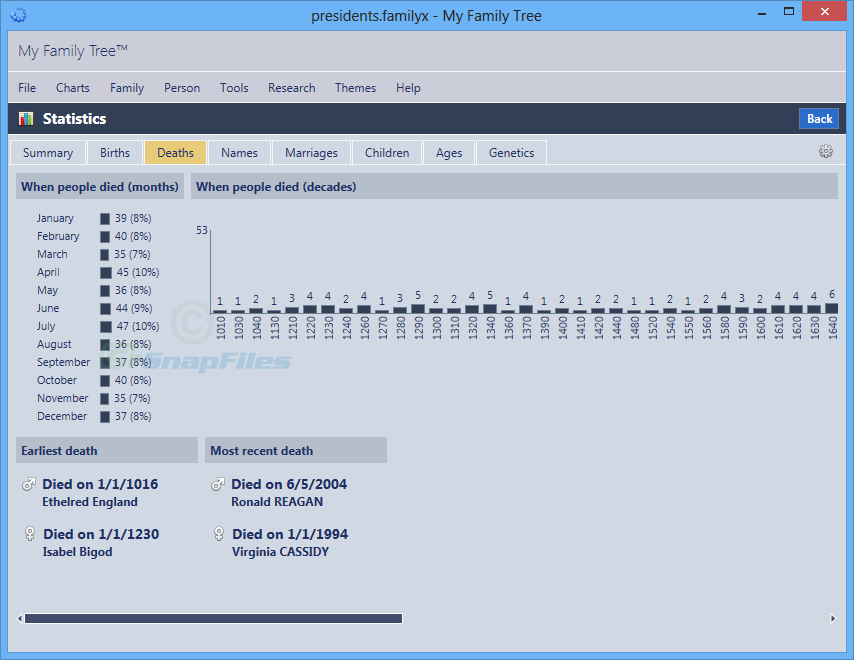Click 'Died on 6/5/2004' text

(289, 484)
